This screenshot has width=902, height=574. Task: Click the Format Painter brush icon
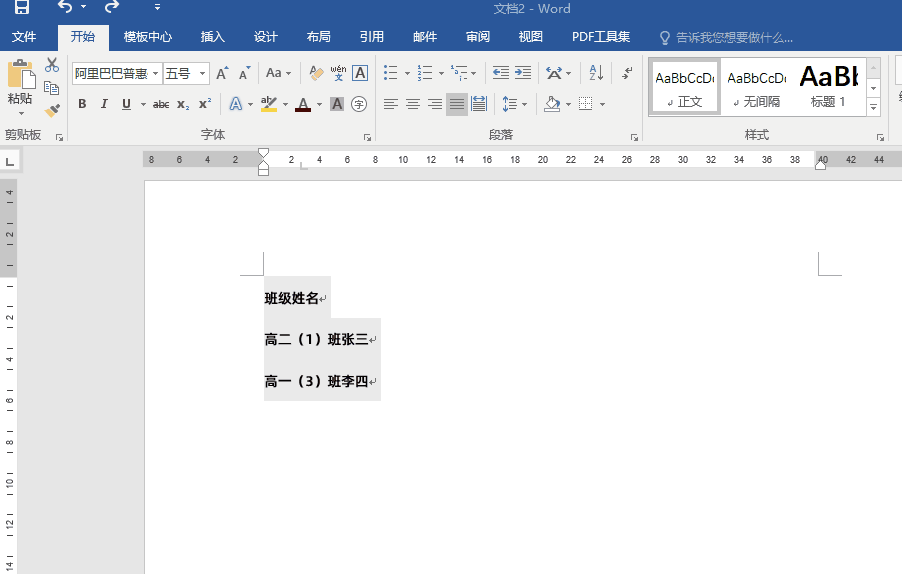tap(52, 110)
